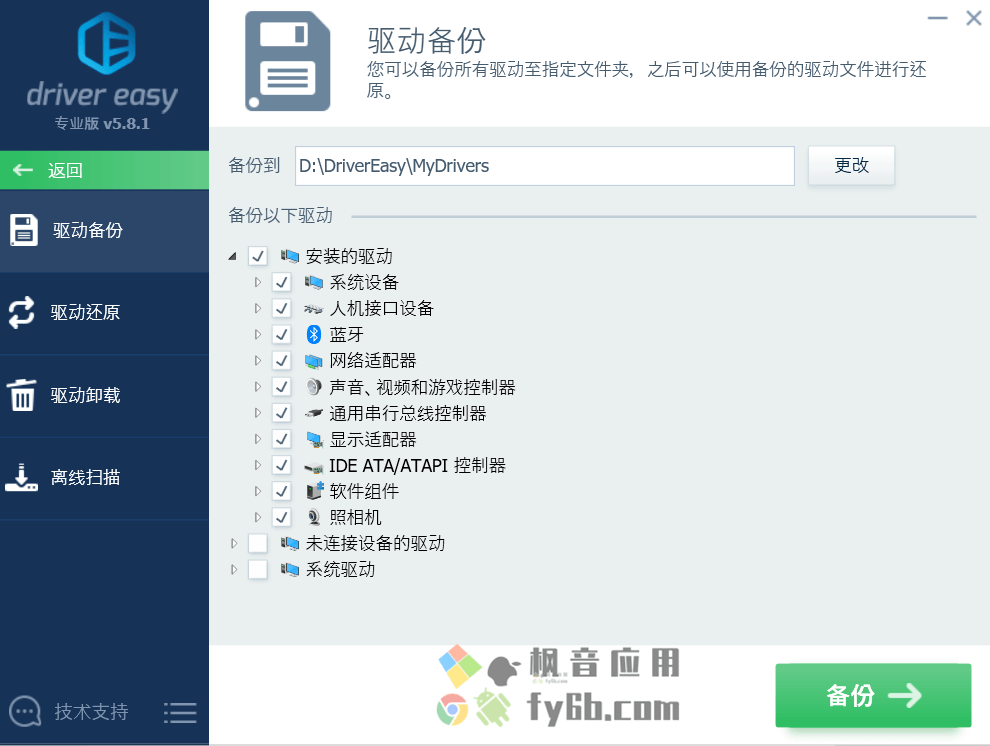Click the 显示适配器 display icon
This screenshot has height=746, width=990.
point(314,439)
